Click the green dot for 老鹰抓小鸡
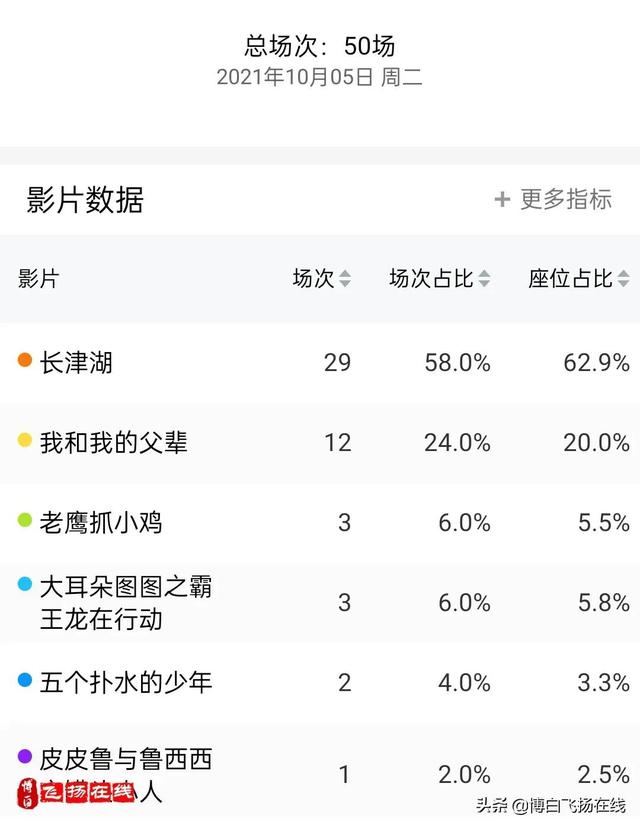Image resolution: width=640 pixels, height=828 pixels. (25, 520)
